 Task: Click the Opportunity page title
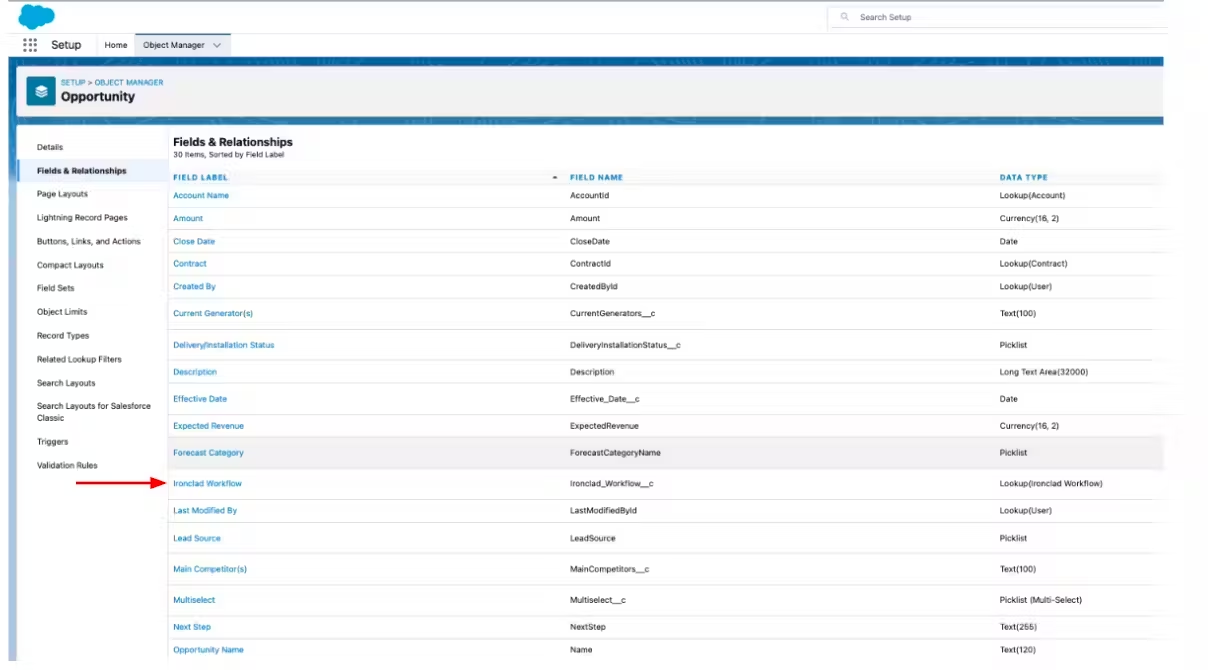click(x=98, y=97)
